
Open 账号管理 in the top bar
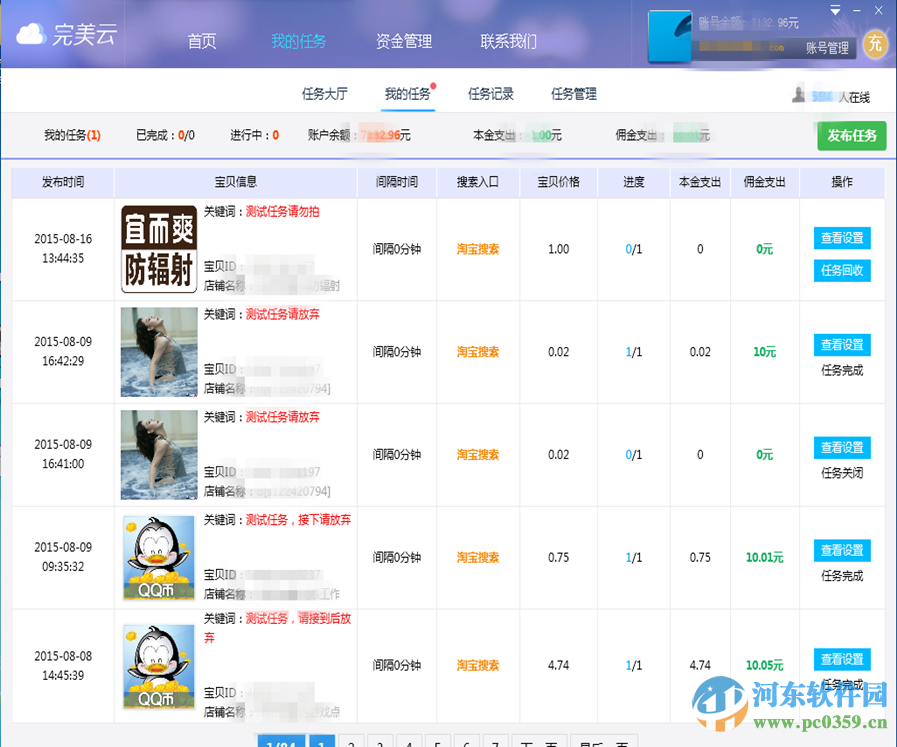pos(826,47)
